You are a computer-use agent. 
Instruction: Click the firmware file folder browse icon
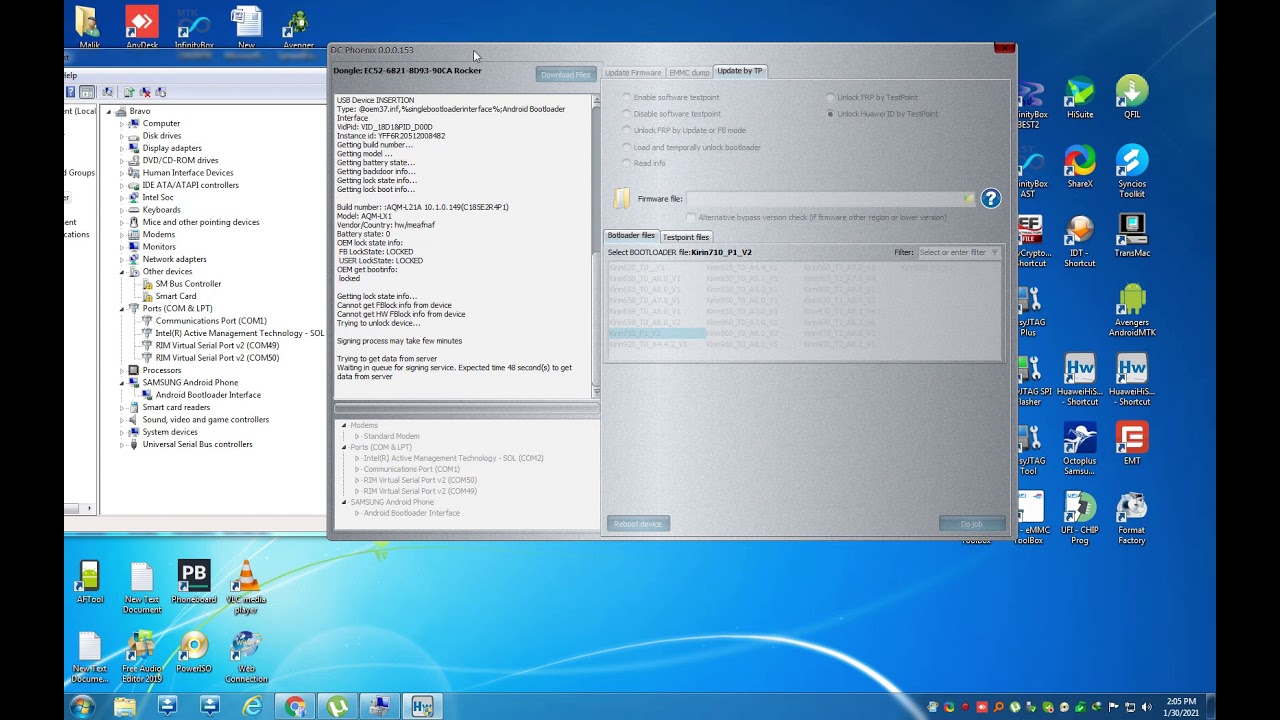coord(621,198)
